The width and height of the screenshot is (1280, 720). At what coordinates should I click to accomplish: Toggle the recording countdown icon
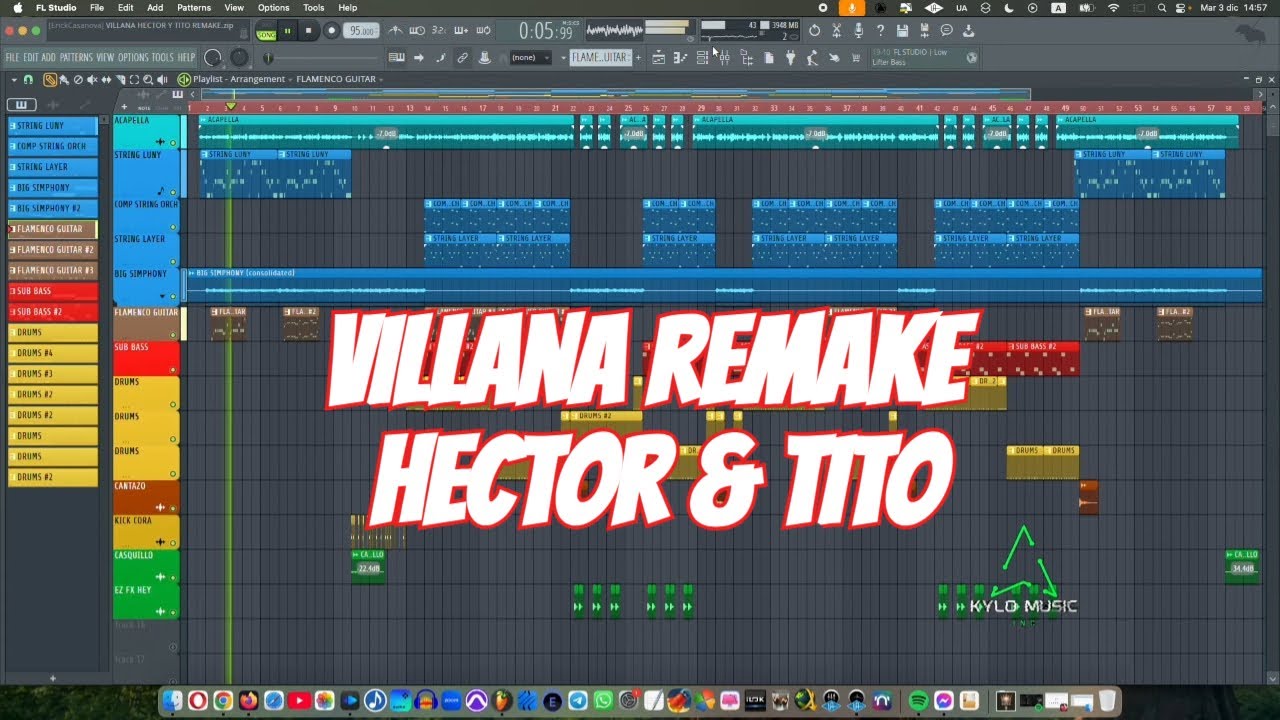(x=439, y=30)
